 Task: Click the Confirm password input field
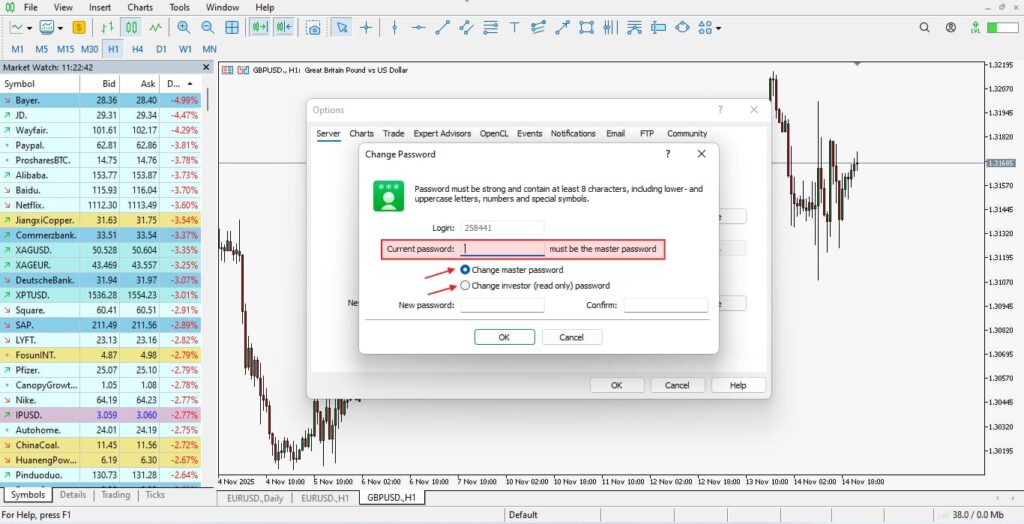(x=665, y=305)
